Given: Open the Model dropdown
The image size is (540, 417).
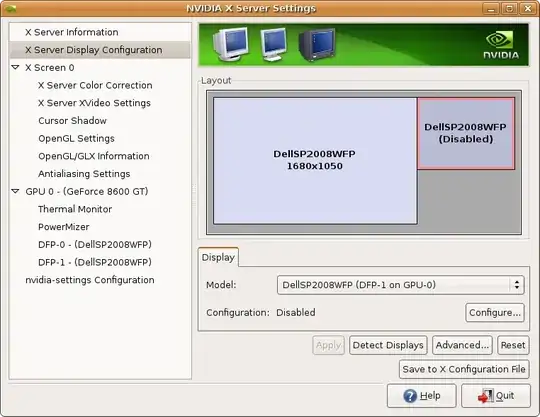Looking at the screenshot, I should (x=401, y=285).
